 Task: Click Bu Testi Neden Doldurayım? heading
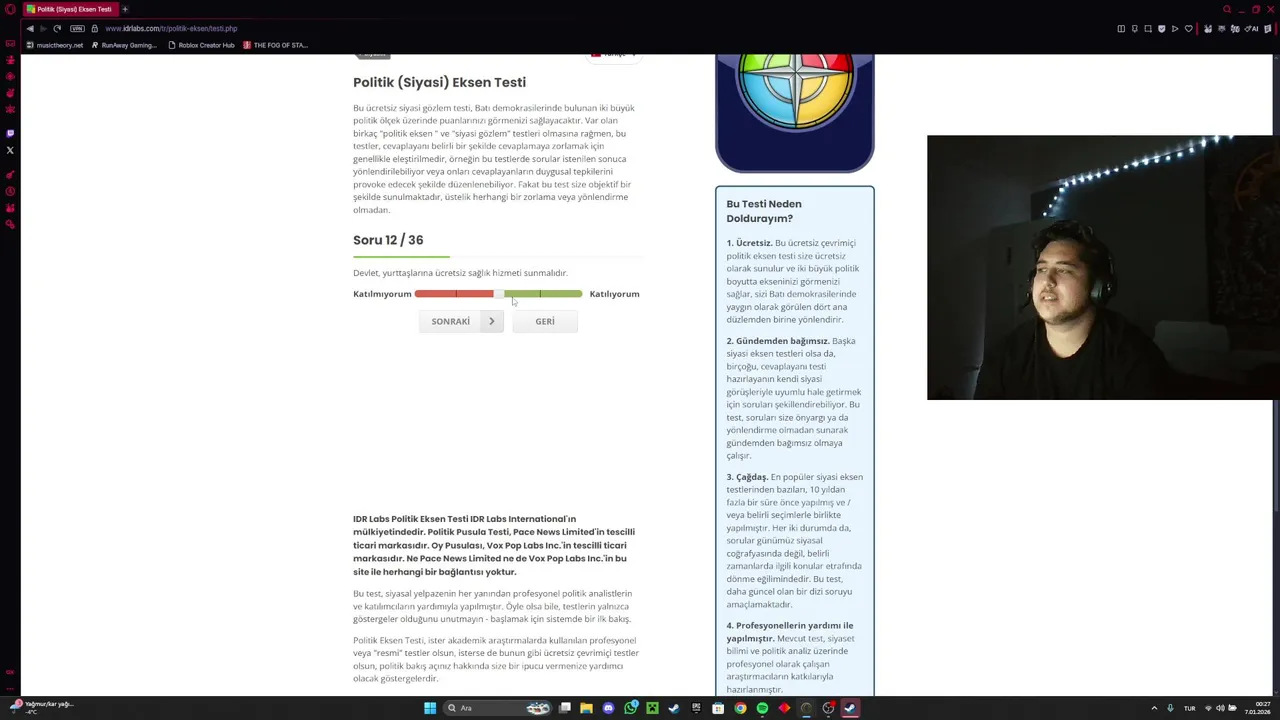(764, 211)
